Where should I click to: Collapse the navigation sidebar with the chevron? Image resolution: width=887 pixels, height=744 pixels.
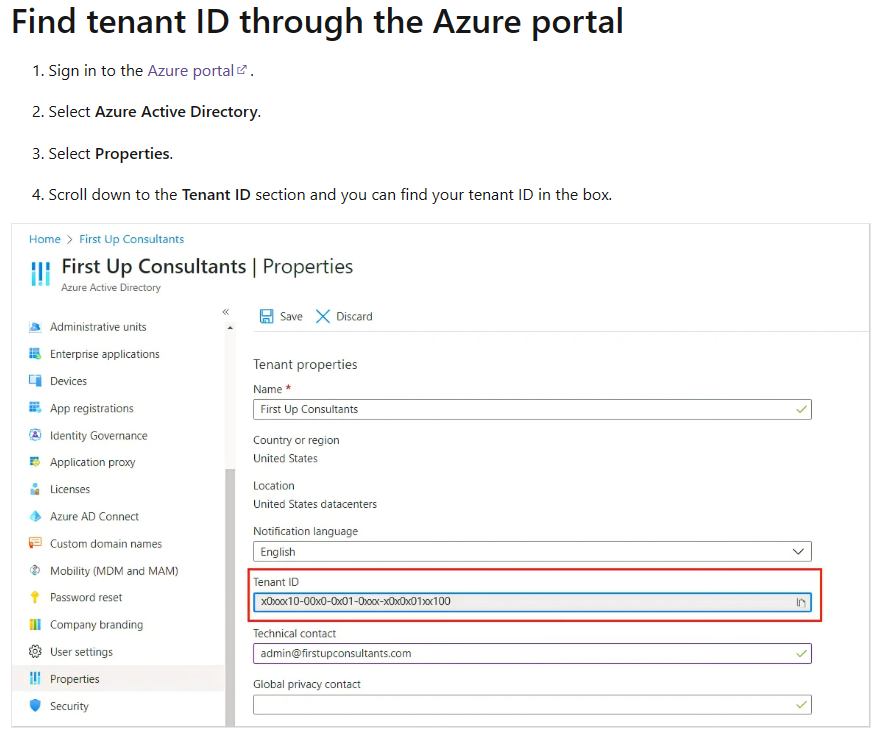tap(226, 311)
